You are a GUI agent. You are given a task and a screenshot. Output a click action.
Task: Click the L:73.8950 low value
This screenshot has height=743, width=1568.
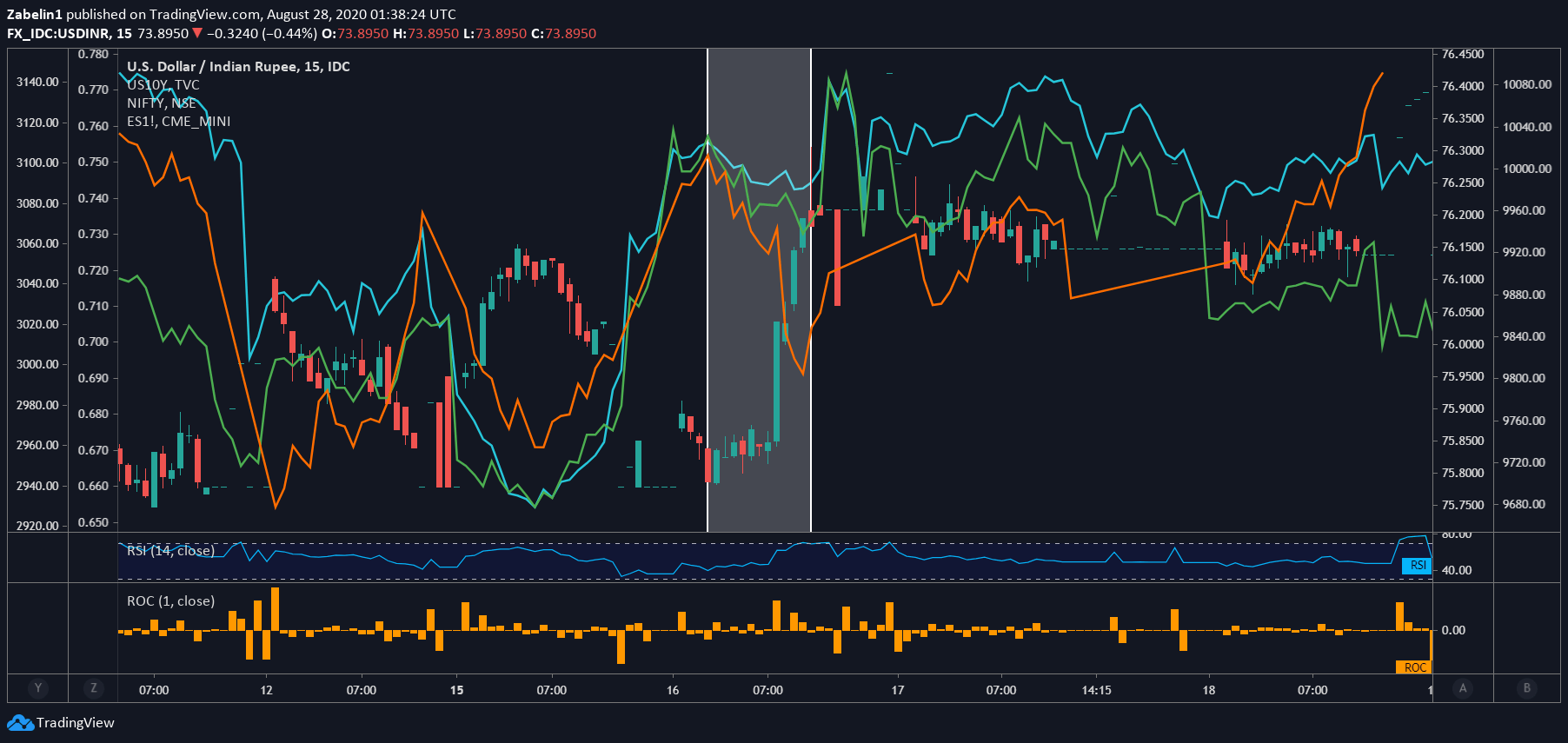pyautogui.click(x=495, y=34)
